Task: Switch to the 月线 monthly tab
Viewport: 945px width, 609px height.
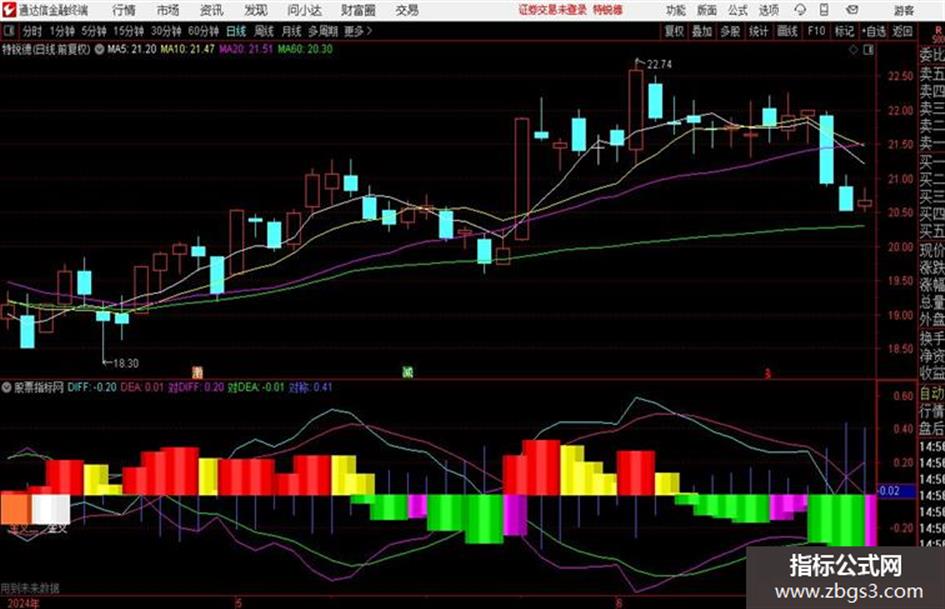Action: (290, 31)
